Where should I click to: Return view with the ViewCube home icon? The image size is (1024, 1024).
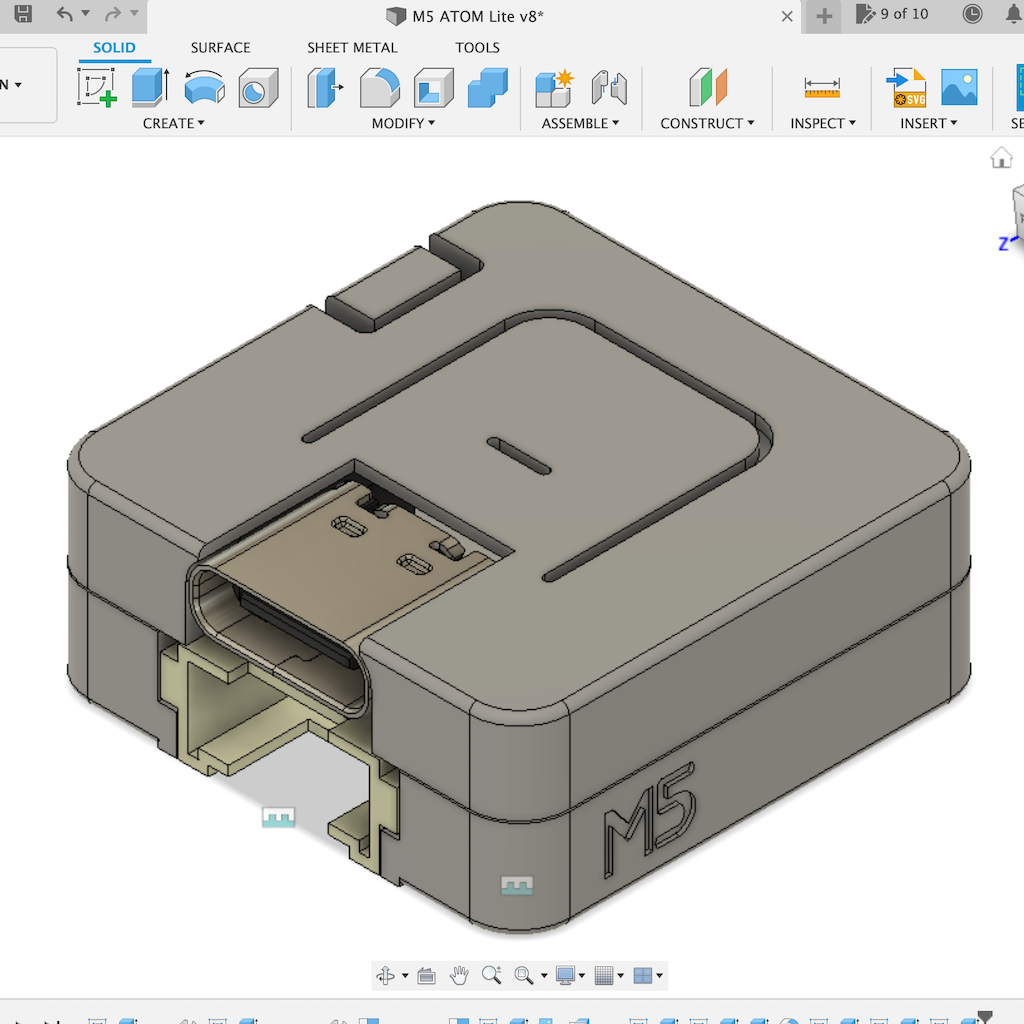1001,157
